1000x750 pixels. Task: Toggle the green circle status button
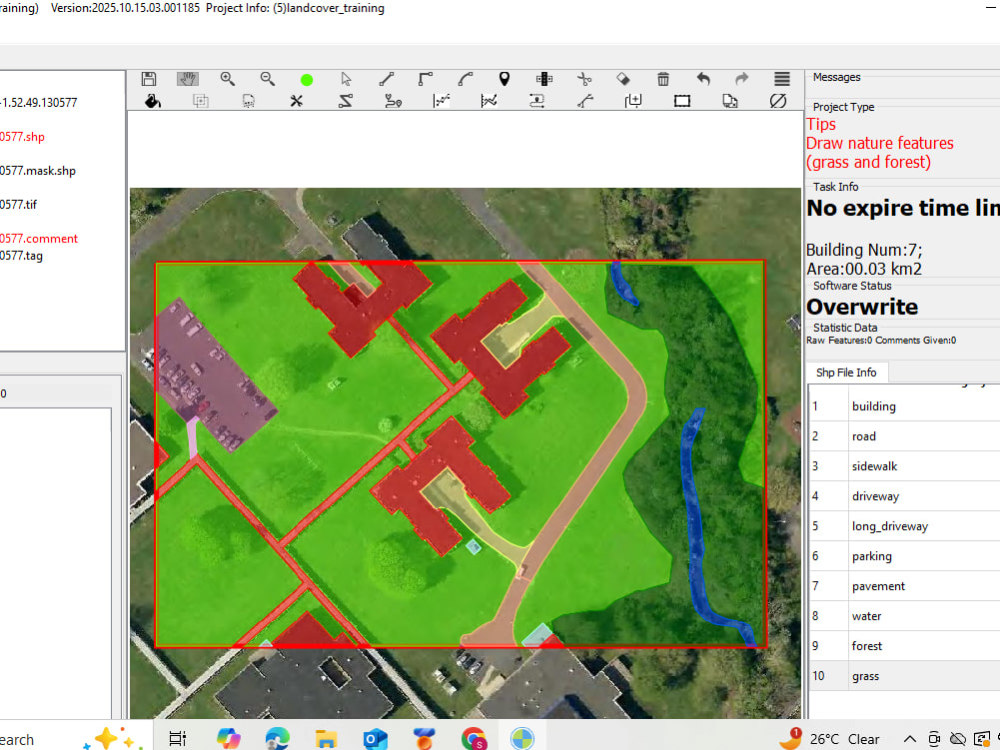(x=307, y=80)
